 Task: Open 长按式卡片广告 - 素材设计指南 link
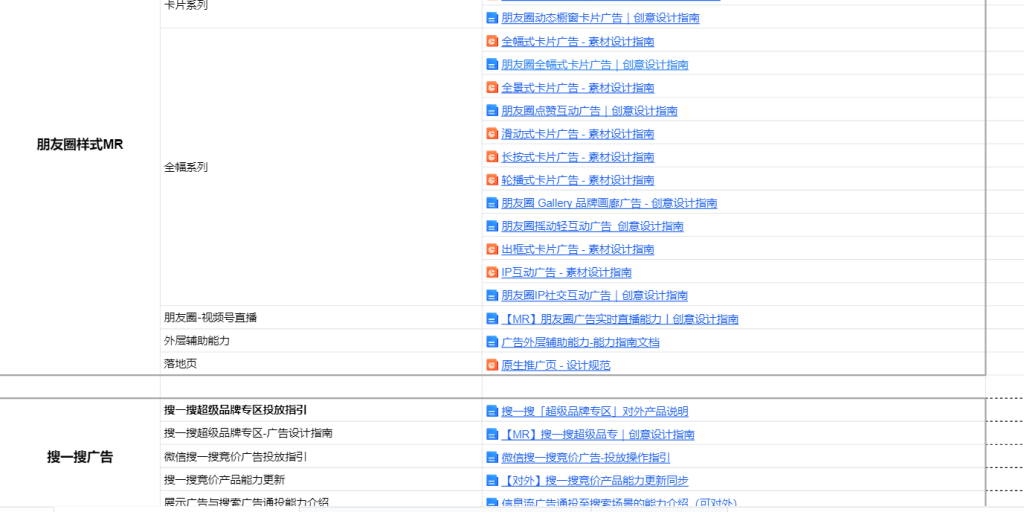[x=577, y=156]
